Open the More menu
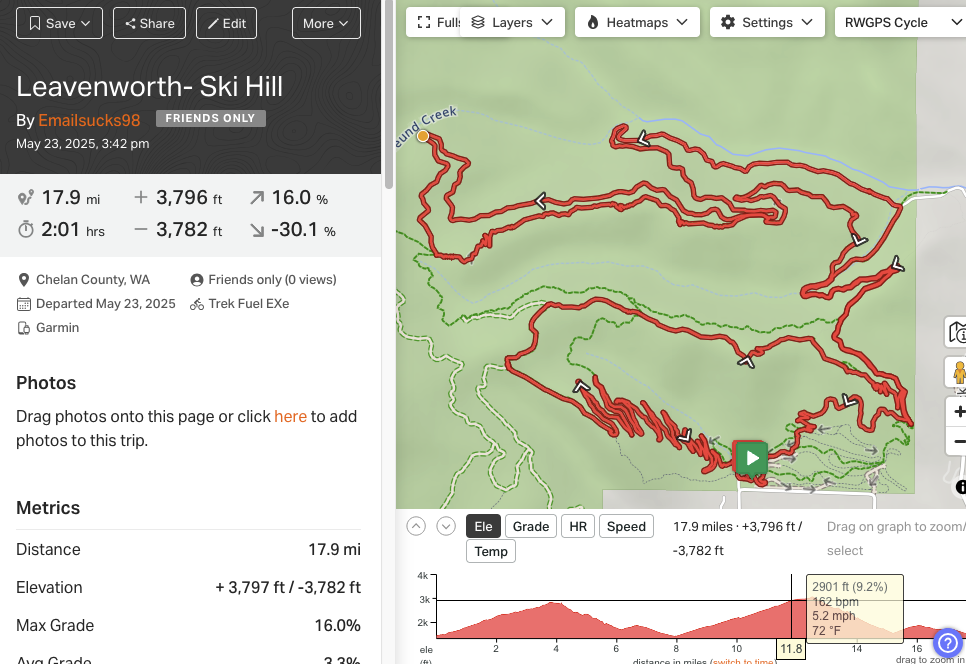 click(326, 23)
